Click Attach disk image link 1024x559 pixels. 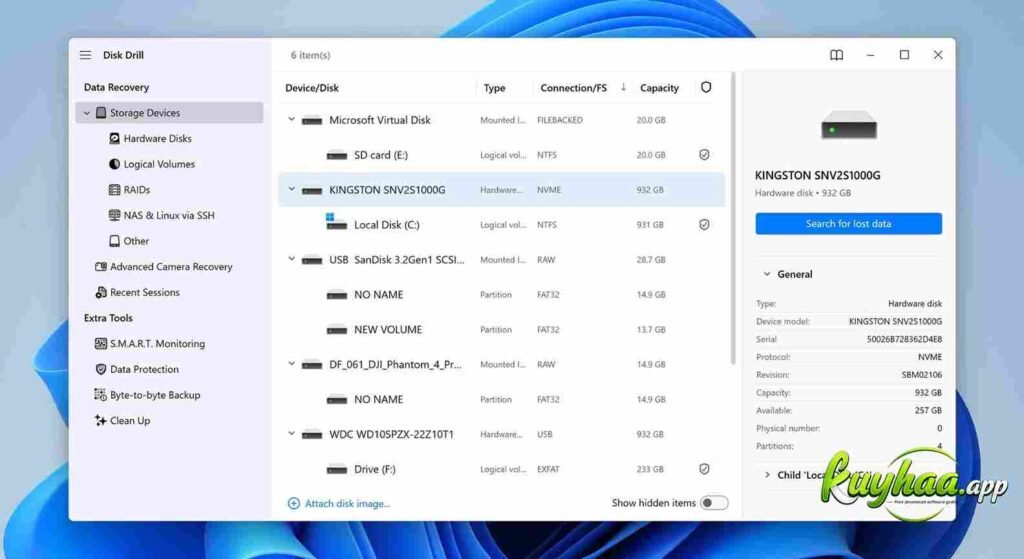[x=347, y=503]
